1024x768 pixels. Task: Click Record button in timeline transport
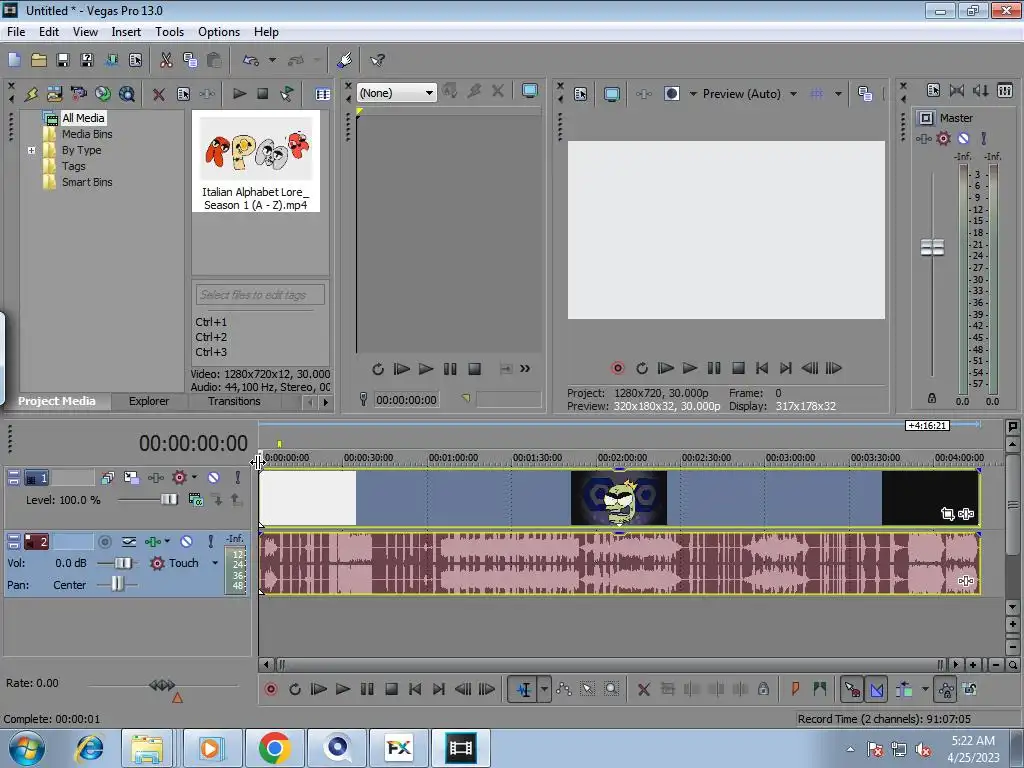coord(270,689)
